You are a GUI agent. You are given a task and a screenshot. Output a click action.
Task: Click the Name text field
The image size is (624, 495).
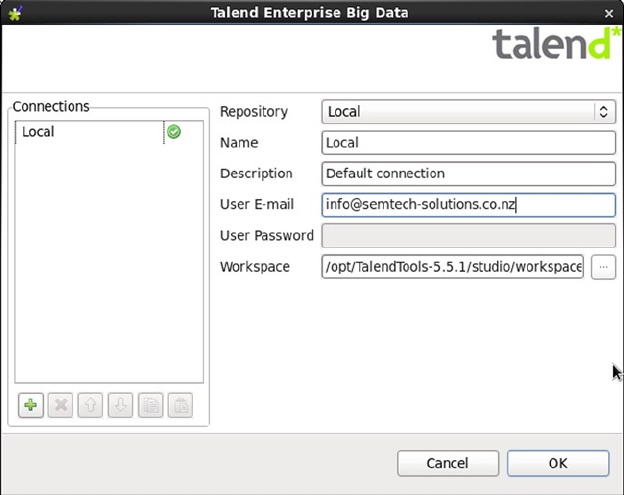[x=468, y=143]
